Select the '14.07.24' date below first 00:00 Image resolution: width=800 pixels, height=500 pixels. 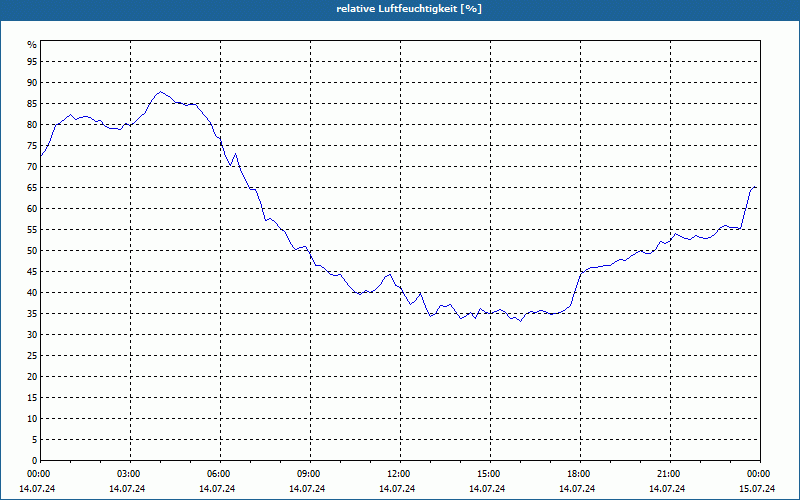(37, 489)
